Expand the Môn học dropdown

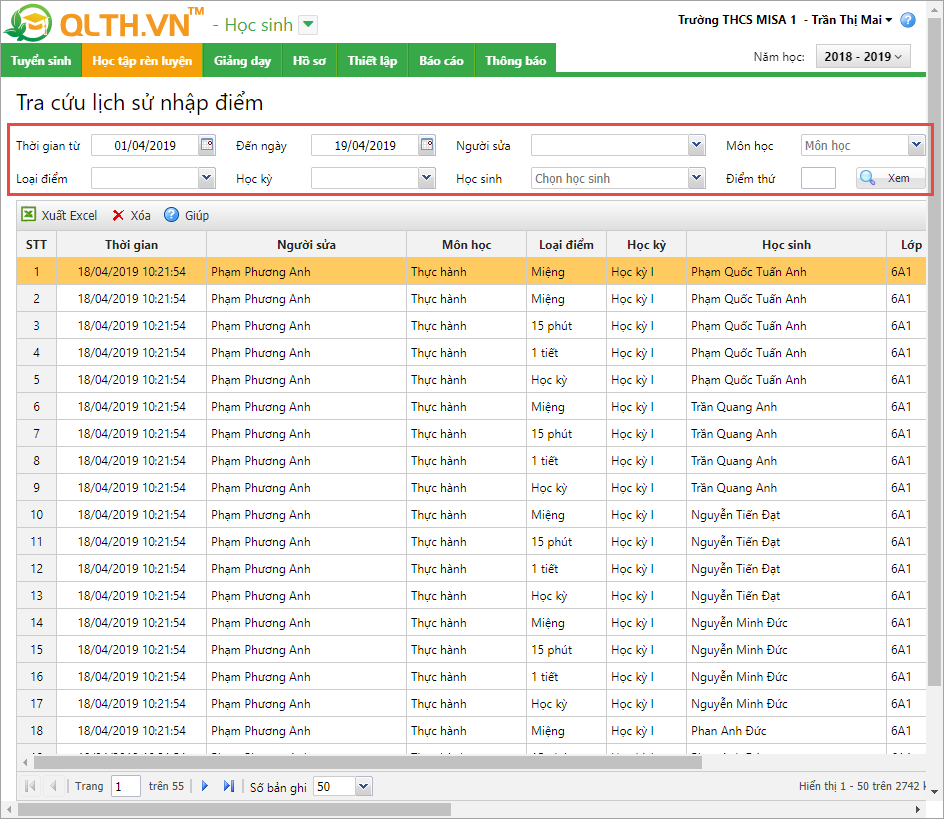click(x=916, y=145)
